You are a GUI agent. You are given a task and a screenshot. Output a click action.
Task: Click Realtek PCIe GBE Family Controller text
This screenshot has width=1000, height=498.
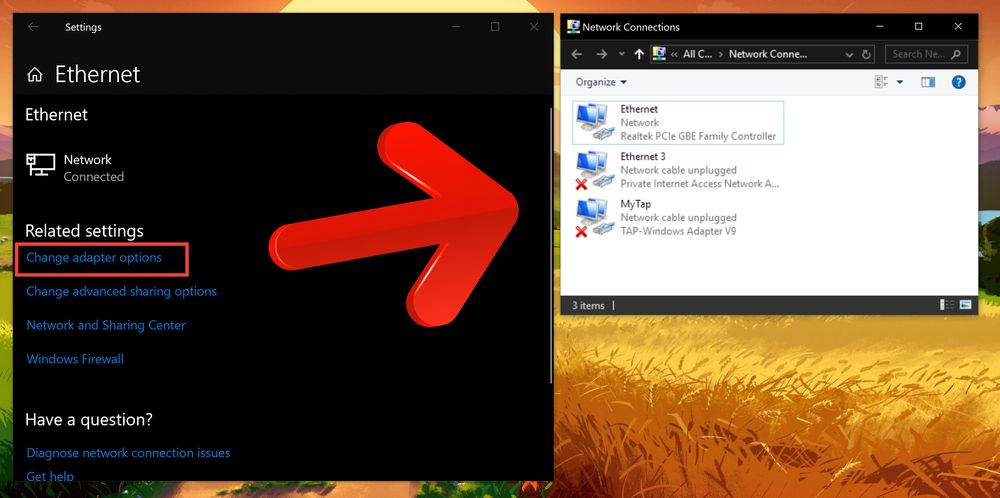pyautogui.click(x=698, y=136)
